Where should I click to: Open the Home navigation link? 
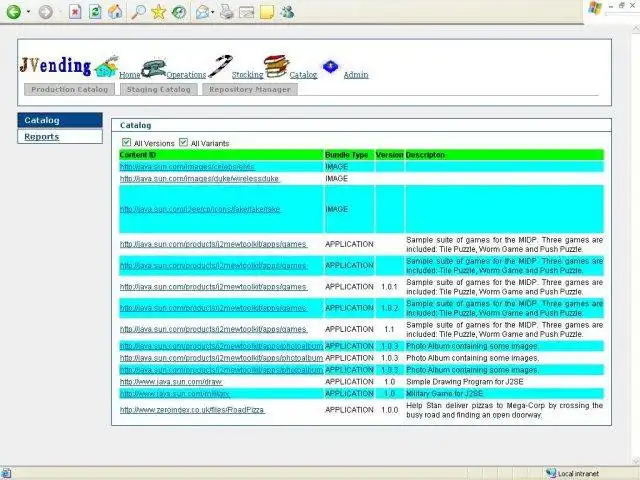click(130, 75)
